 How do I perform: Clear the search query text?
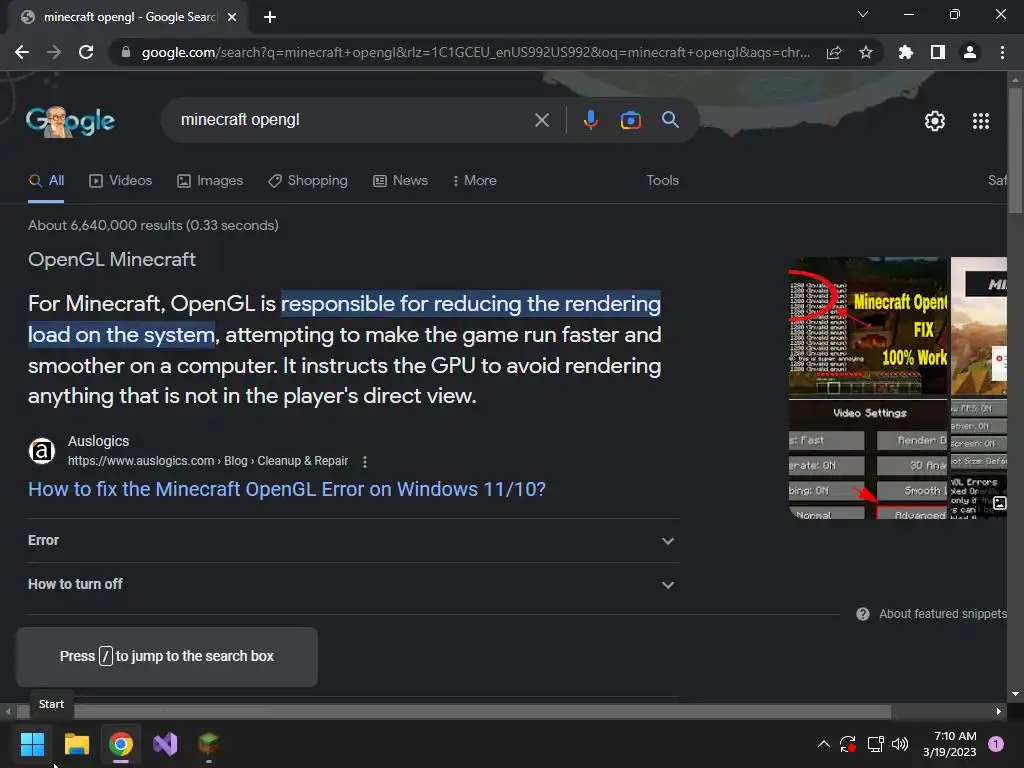click(542, 120)
